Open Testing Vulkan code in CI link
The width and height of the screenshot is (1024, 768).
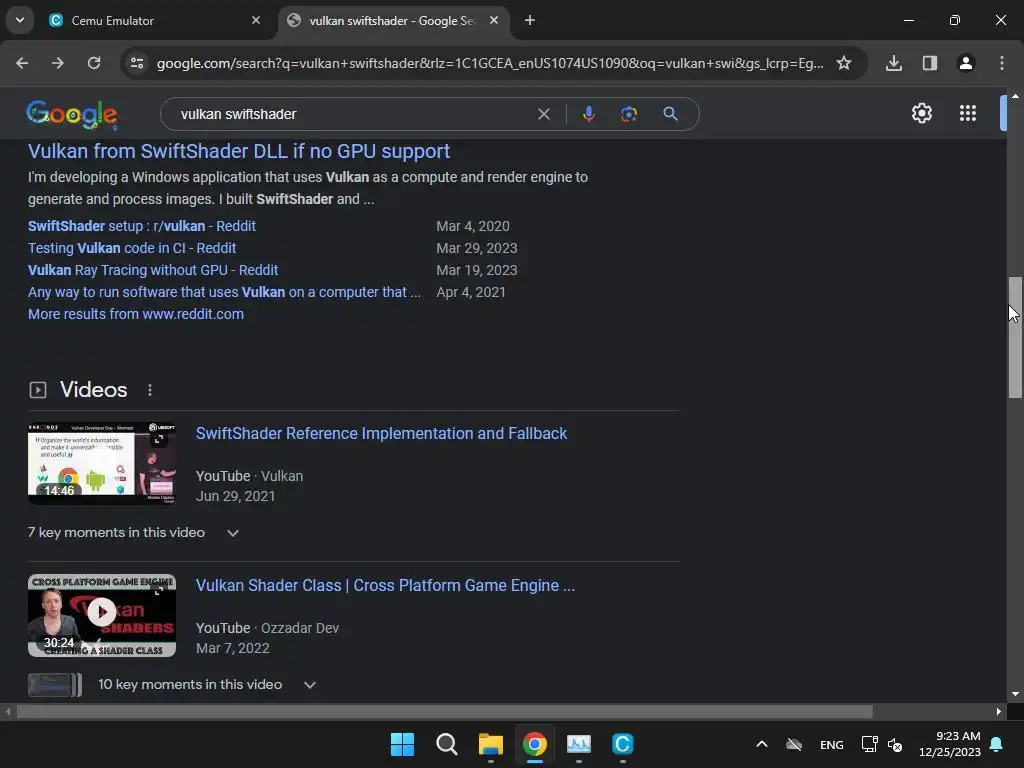pos(132,248)
